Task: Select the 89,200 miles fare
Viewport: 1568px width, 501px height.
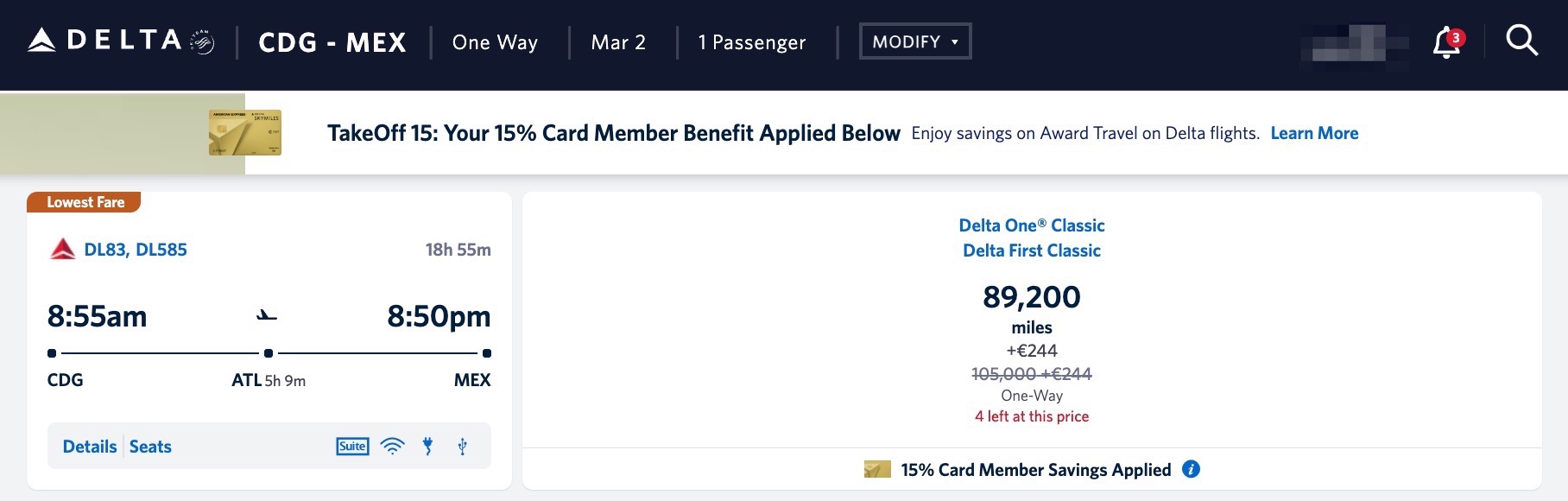Action: (1033, 297)
